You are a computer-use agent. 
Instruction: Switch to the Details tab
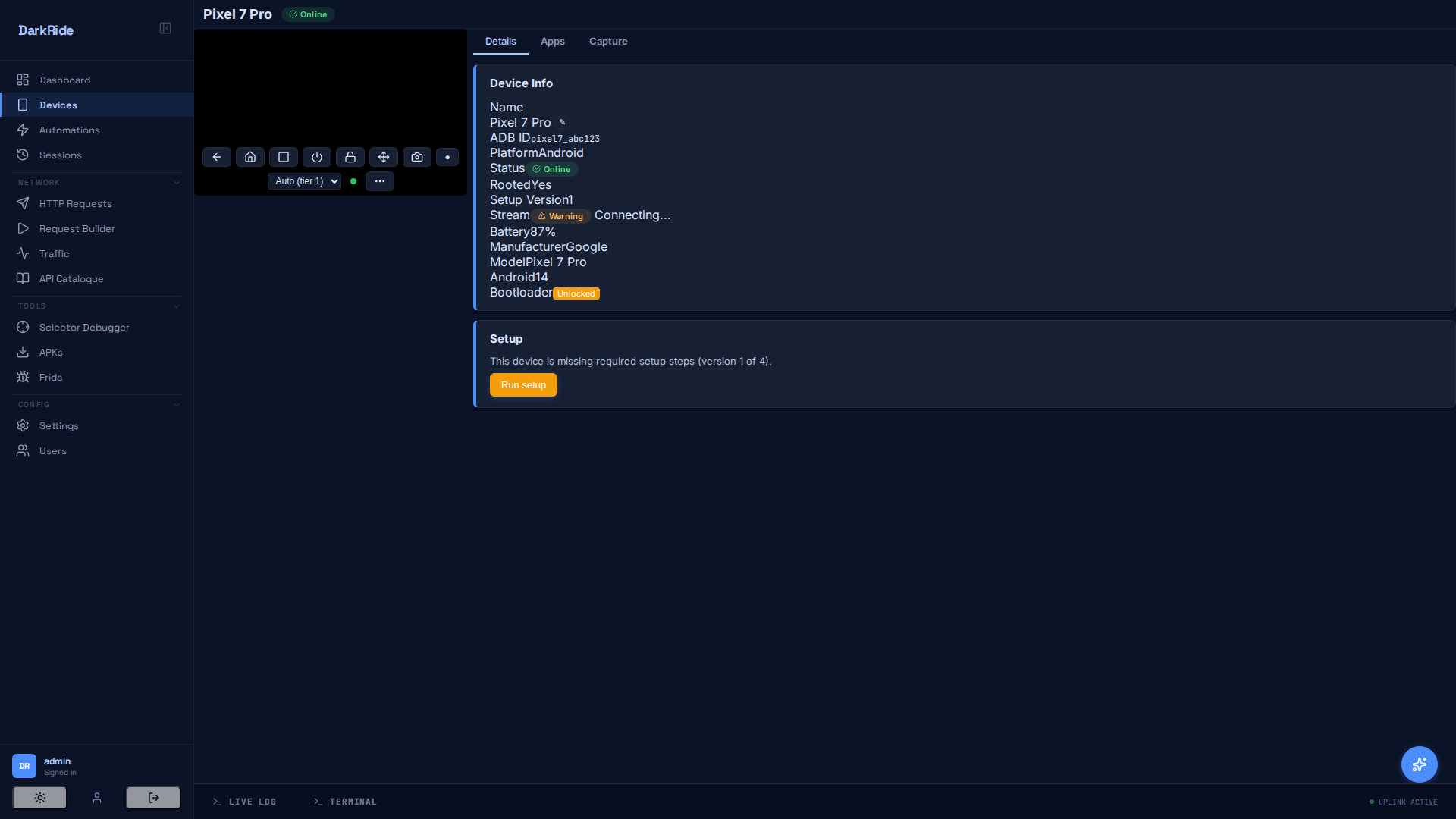[500, 42]
